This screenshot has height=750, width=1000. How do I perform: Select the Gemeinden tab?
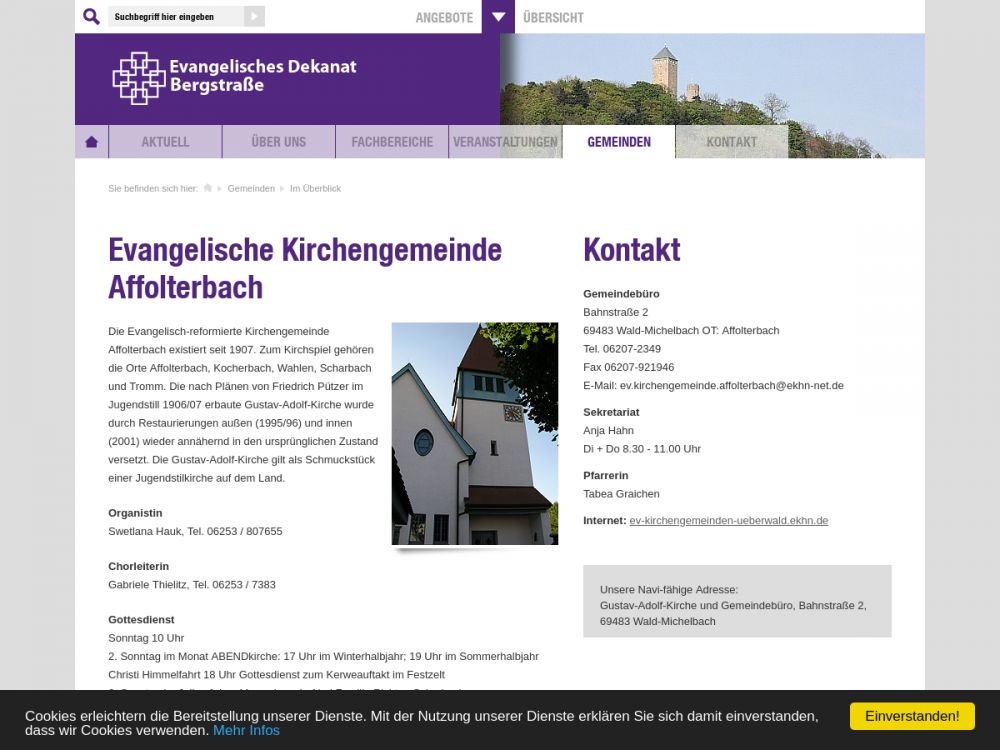tap(619, 142)
